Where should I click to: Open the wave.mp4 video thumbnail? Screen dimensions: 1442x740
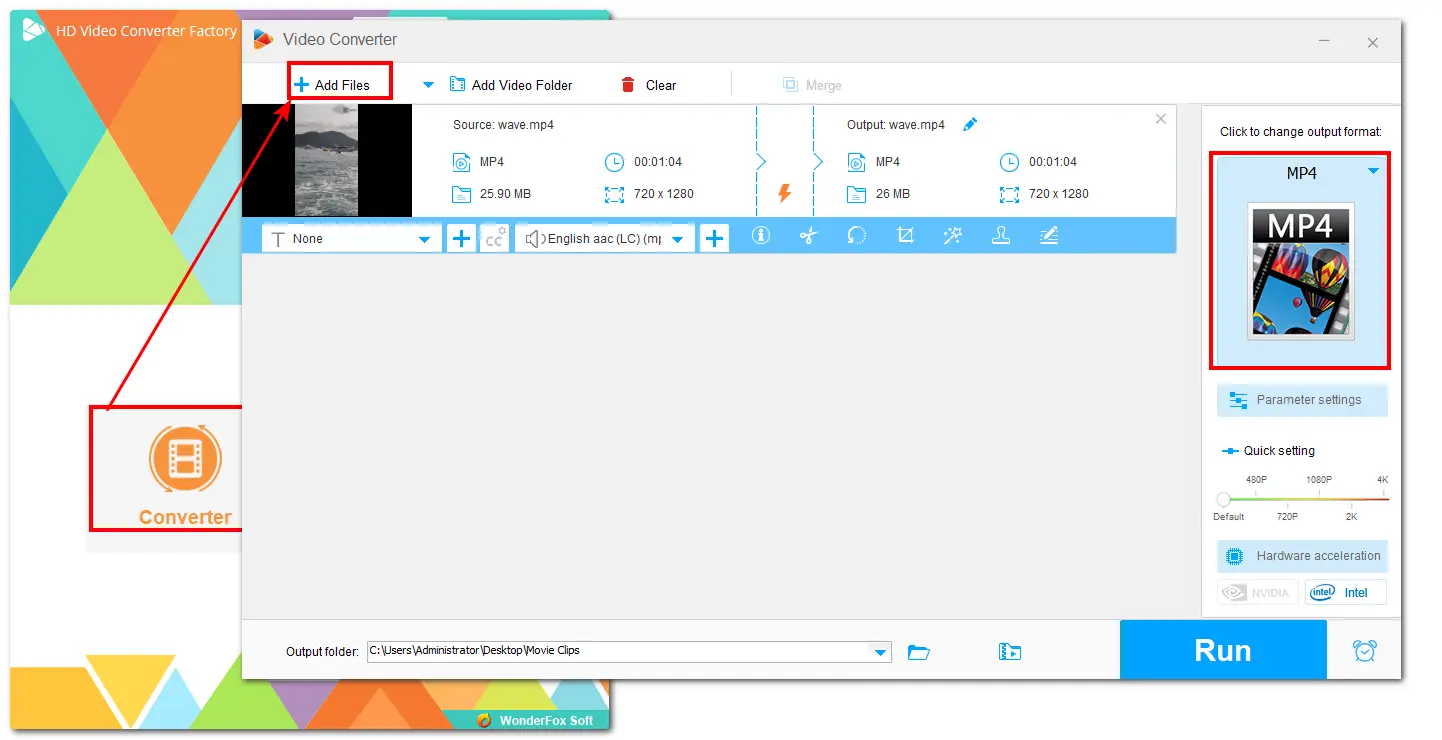click(327, 161)
